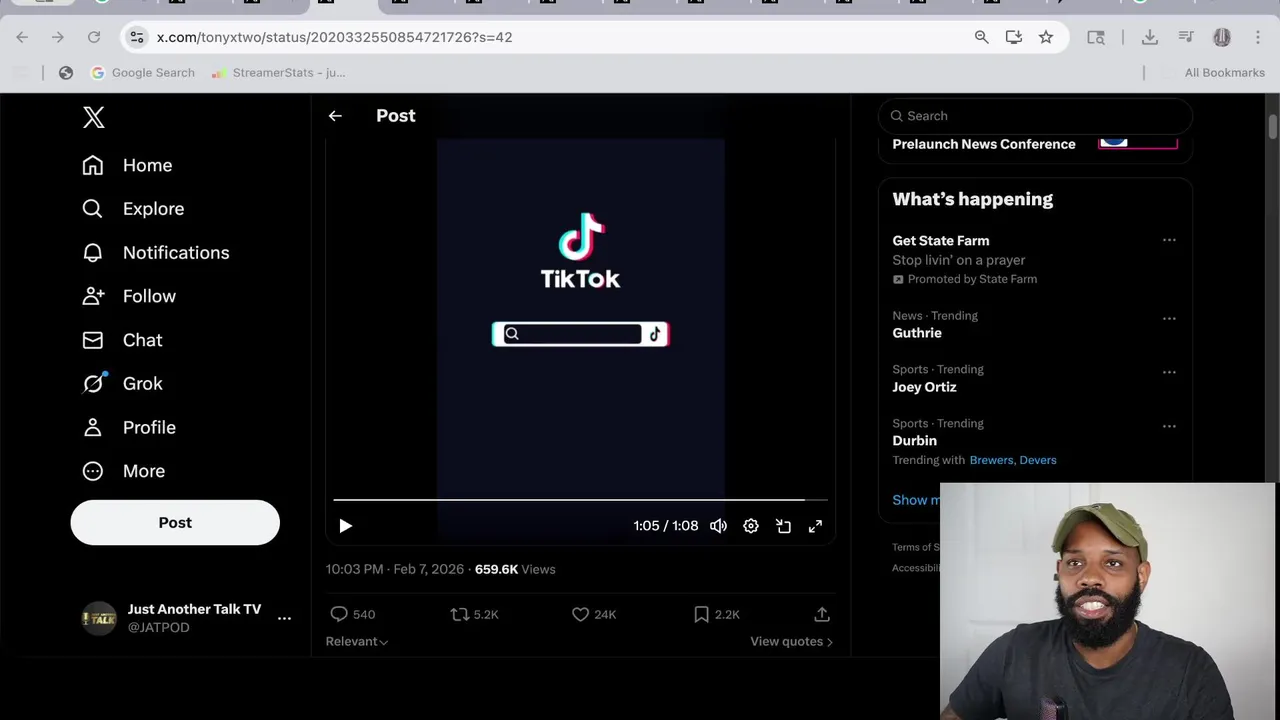The image size is (1280, 720).
Task: Click the X logo in sidebar
Action: click(x=93, y=117)
